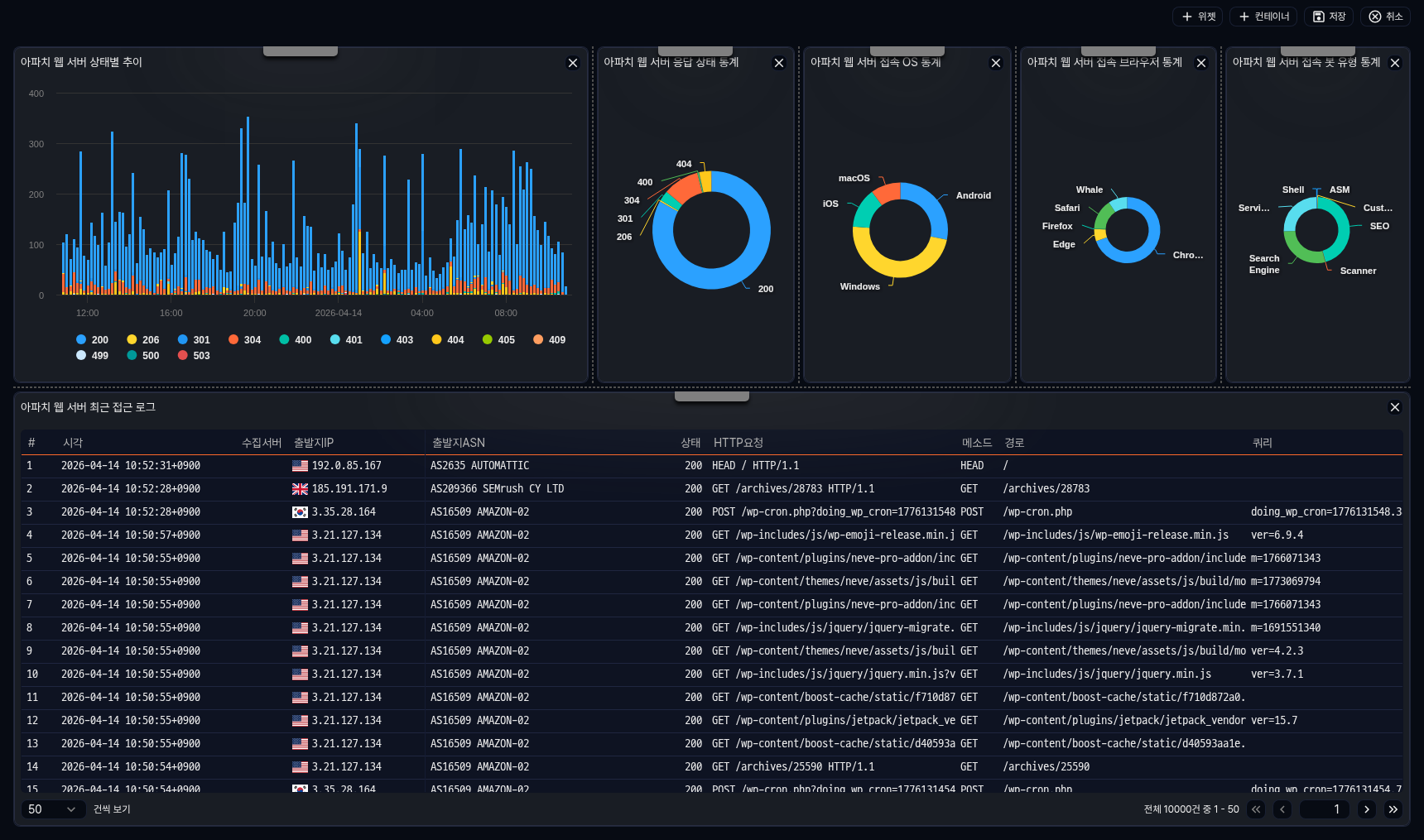The width and height of the screenshot is (1424, 840).
Task: Open the 50 rows per page dropdown
Action: tap(52, 809)
